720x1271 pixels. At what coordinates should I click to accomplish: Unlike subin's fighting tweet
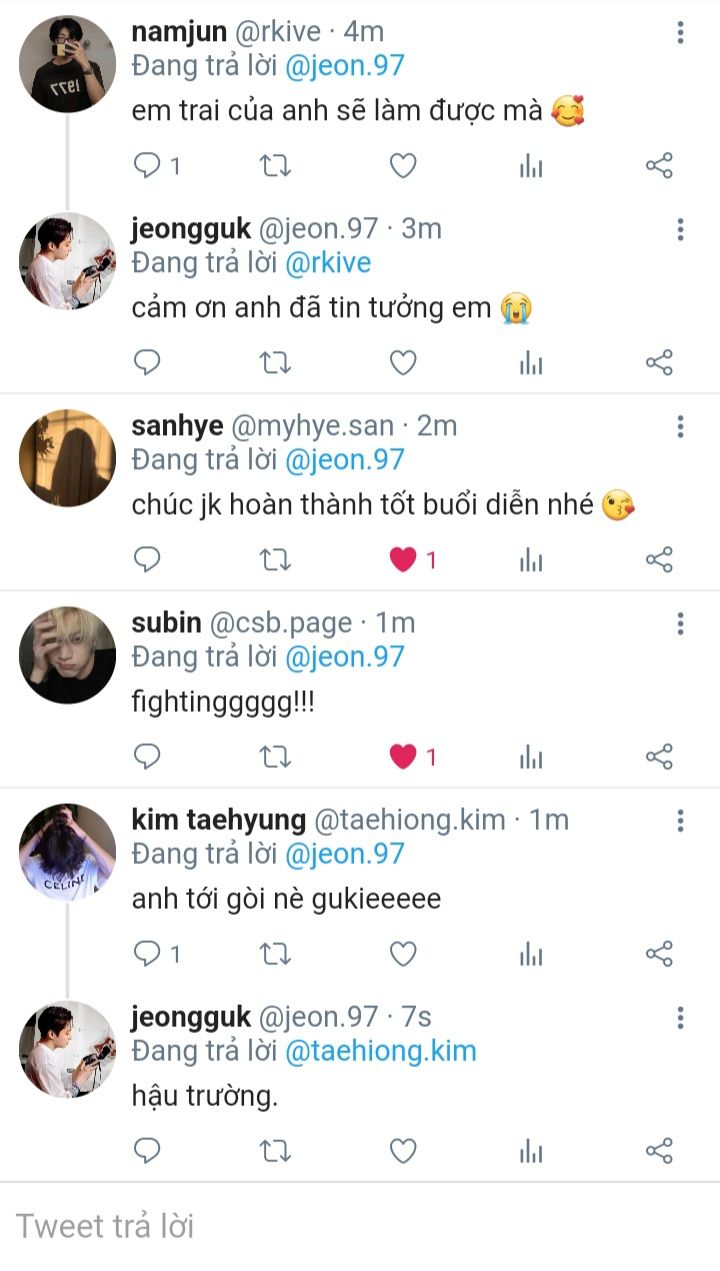[403, 757]
